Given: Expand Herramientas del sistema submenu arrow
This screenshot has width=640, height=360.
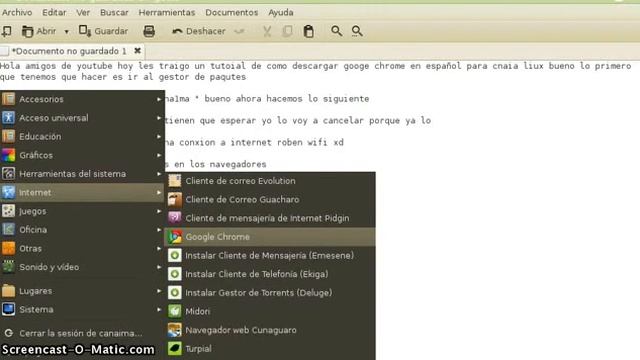Looking at the screenshot, I should coord(159,174).
